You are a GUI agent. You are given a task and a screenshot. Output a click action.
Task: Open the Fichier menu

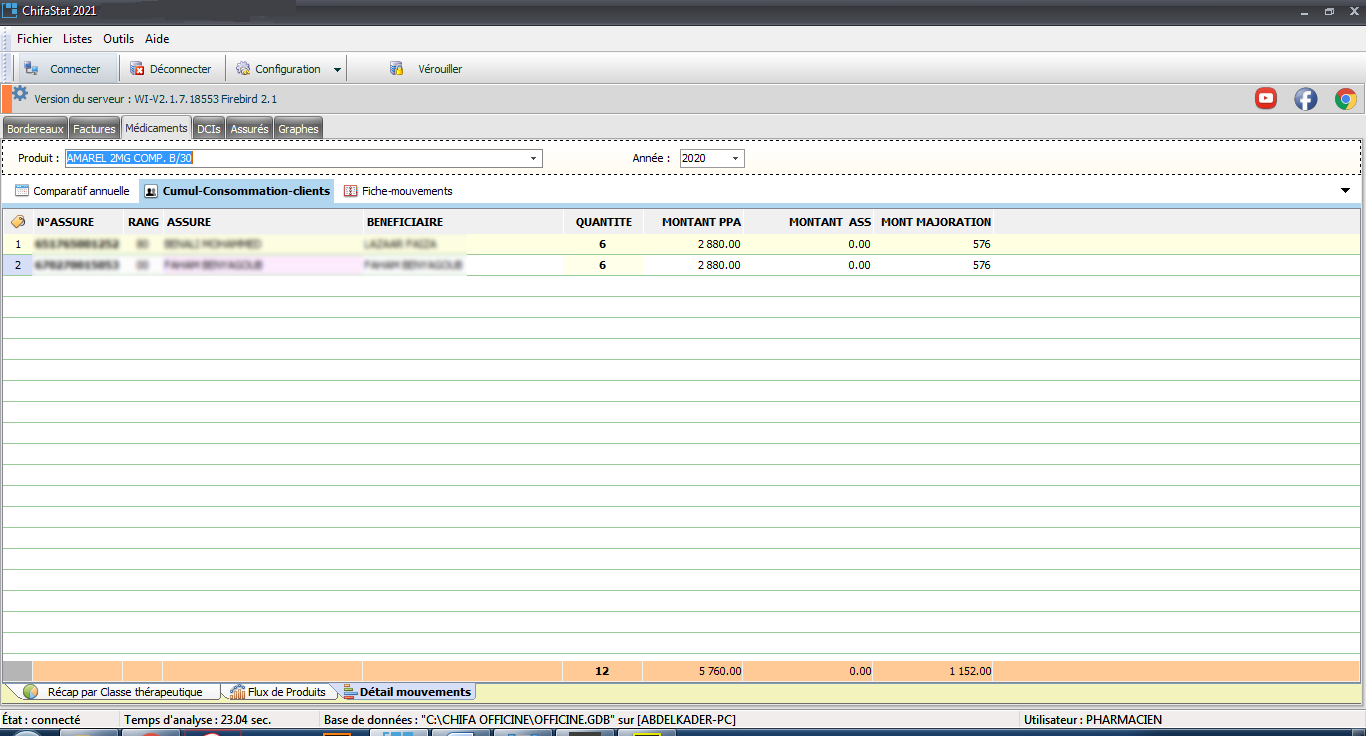point(34,39)
